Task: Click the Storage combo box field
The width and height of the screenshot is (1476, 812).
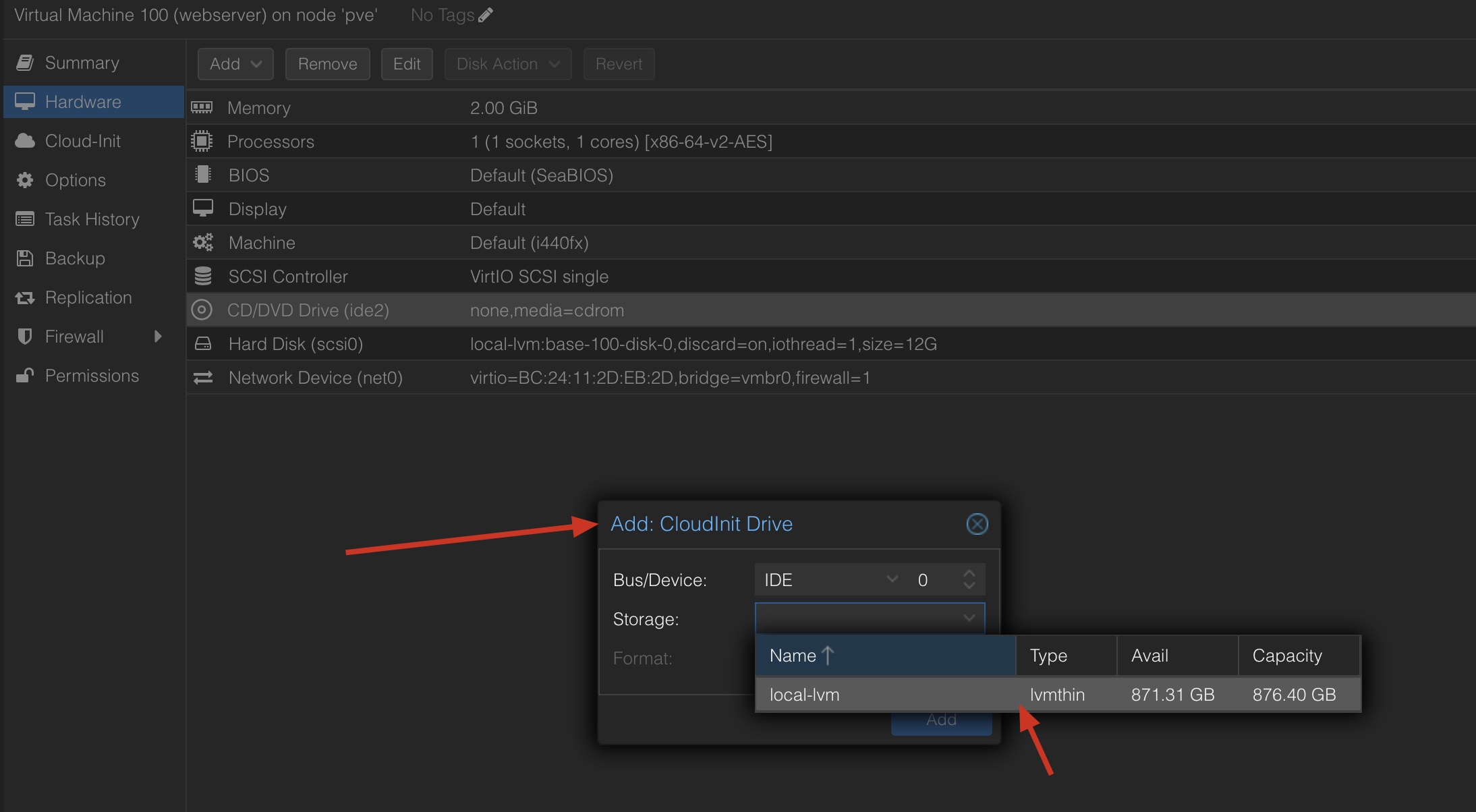Action: coord(870,618)
